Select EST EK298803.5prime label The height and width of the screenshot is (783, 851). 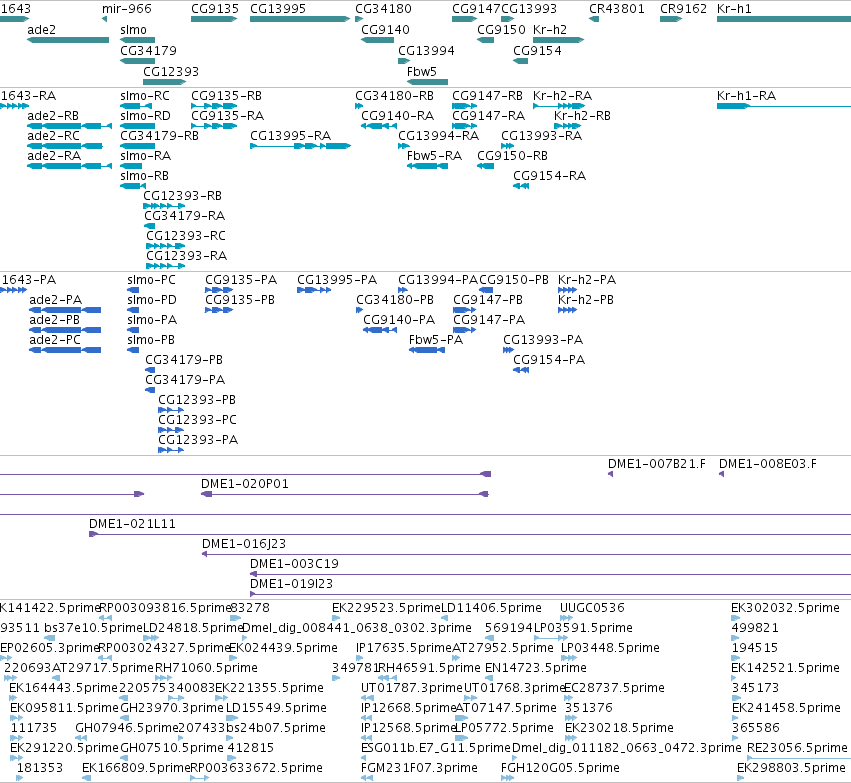(791, 767)
